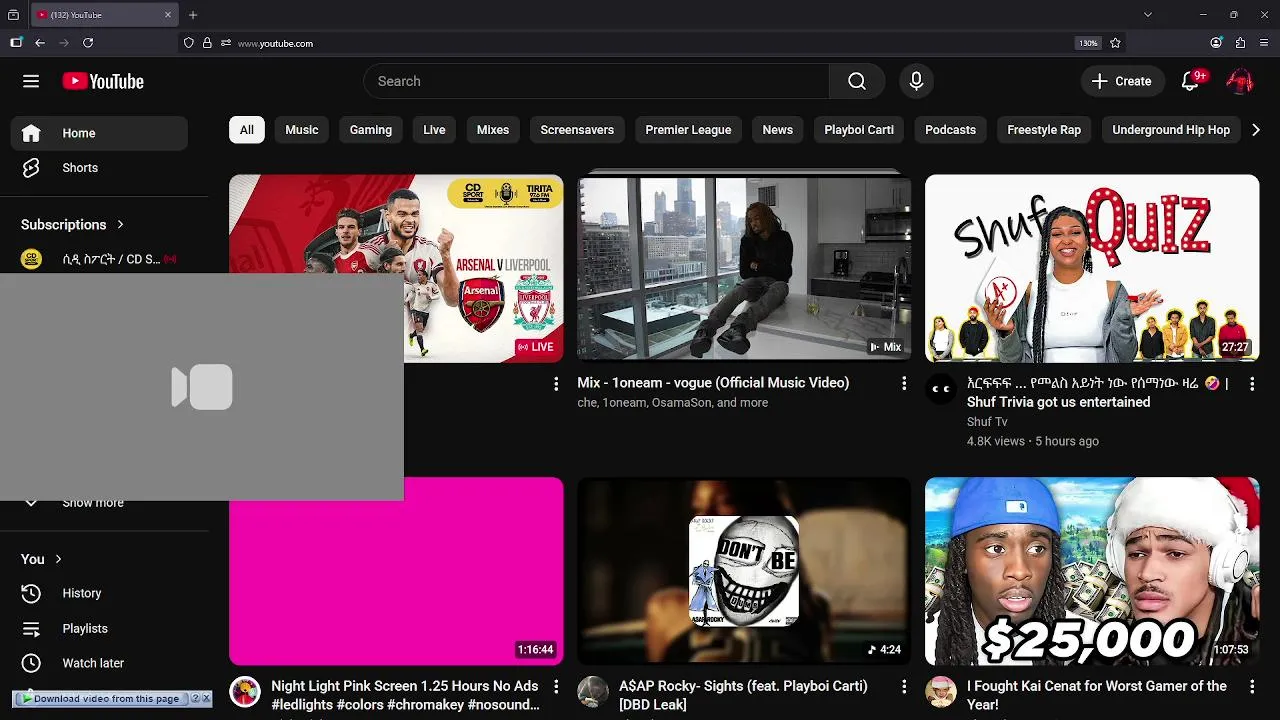The image size is (1280, 720).
Task: Open the Night Light video channel avatar
Action: click(x=245, y=692)
